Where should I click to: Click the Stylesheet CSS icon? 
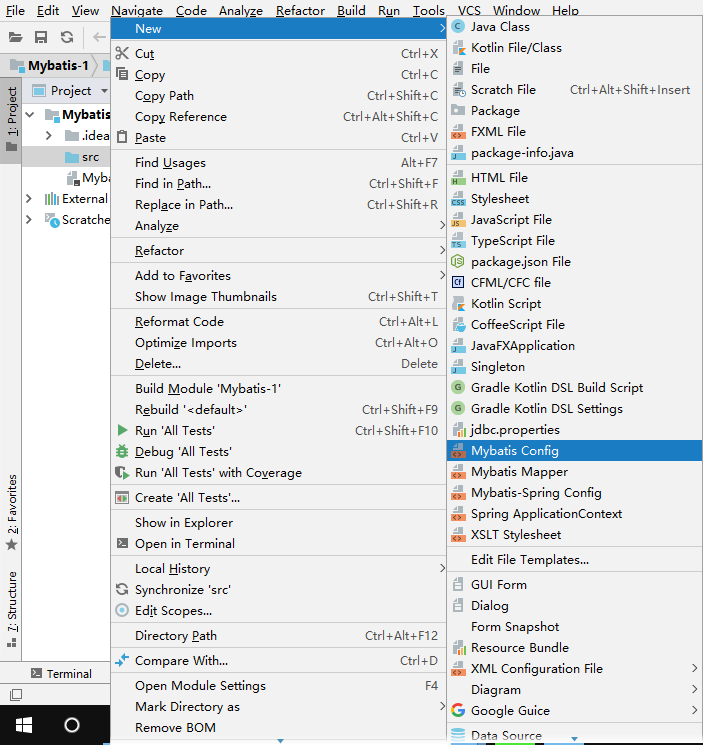tap(458, 199)
